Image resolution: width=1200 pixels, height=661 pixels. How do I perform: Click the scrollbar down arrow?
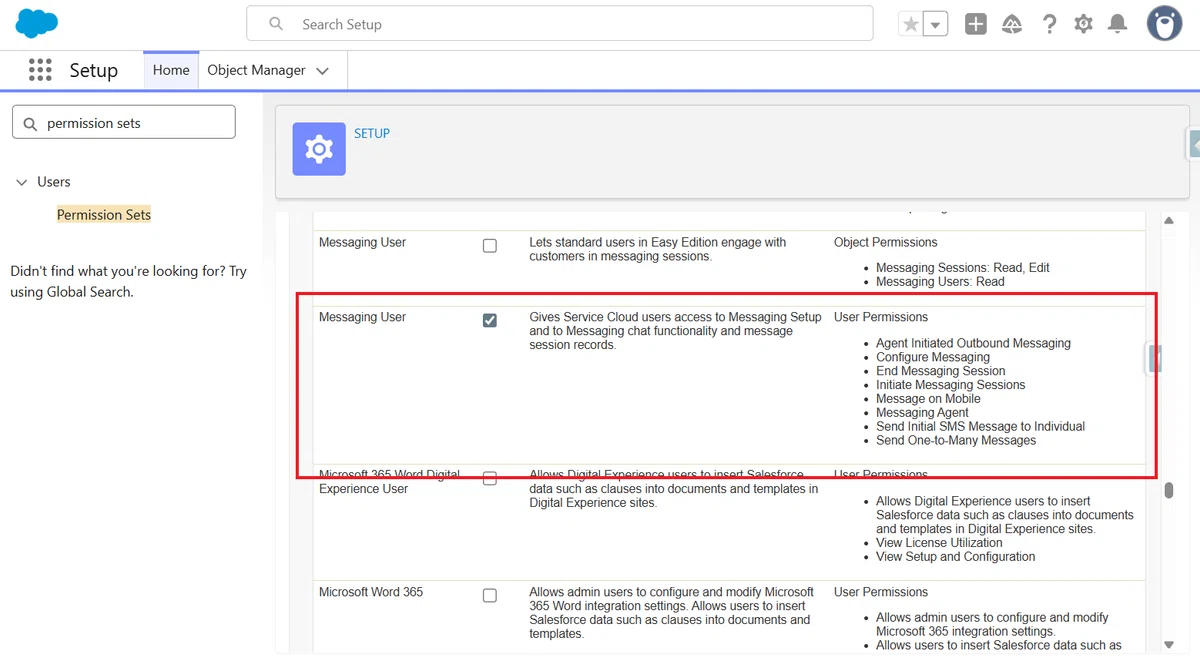(1169, 645)
